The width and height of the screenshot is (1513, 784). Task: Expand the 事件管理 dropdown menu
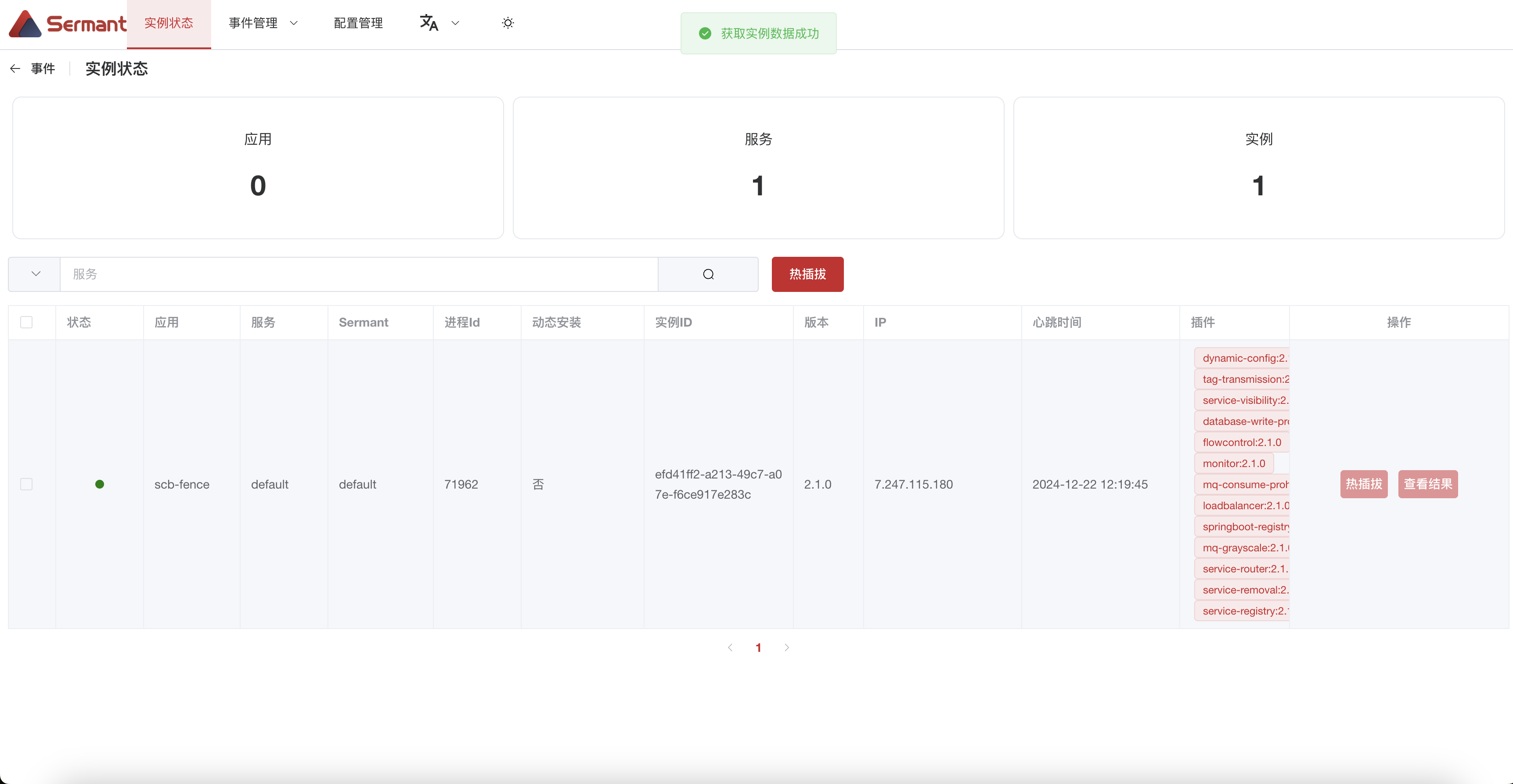click(x=263, y=23)
